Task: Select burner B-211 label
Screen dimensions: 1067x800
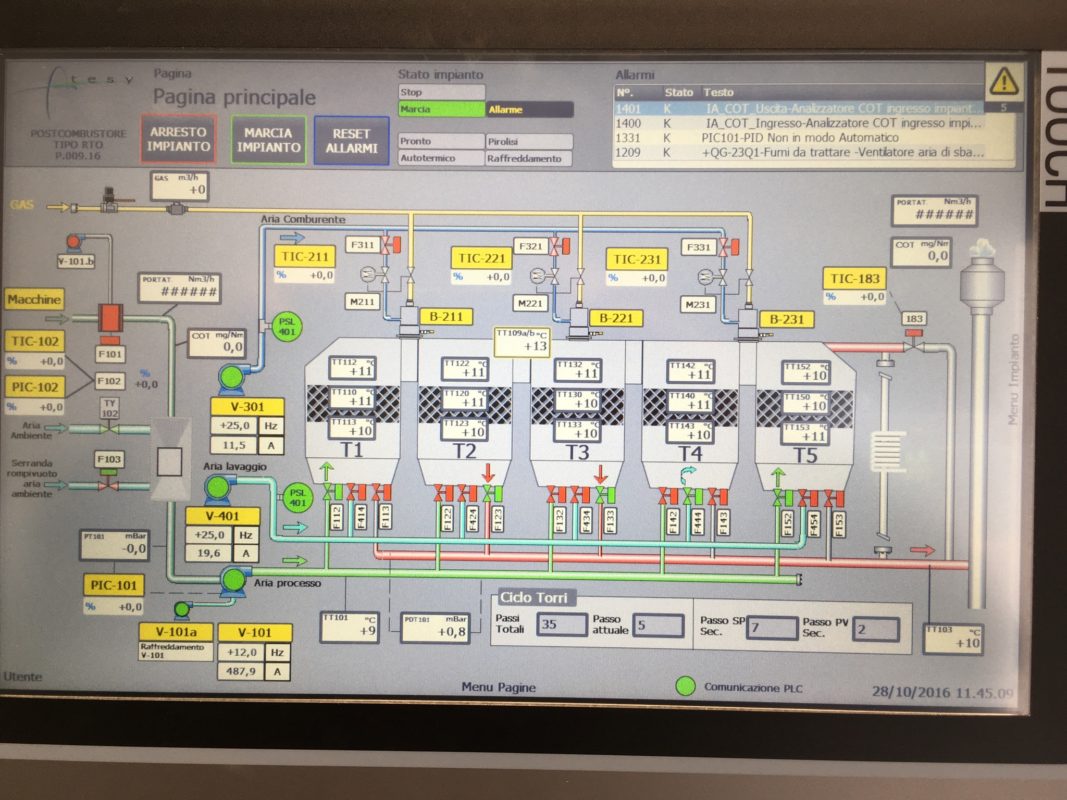Action: click(446, 317)
